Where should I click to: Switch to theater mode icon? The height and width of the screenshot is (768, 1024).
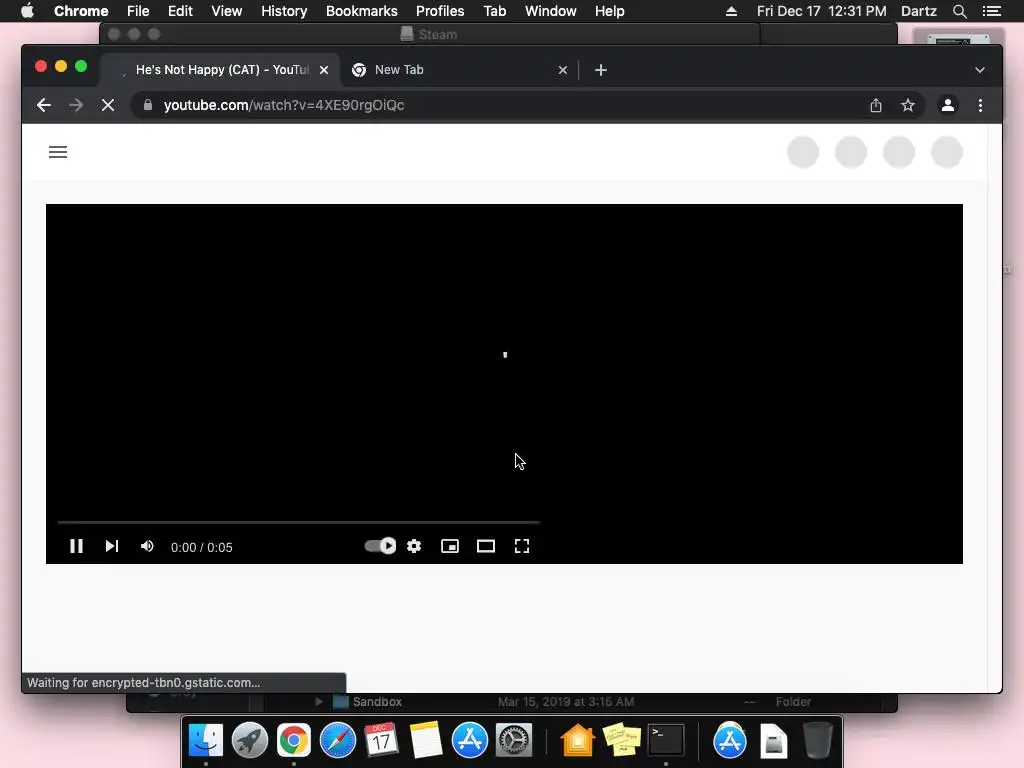pos(486,546)
